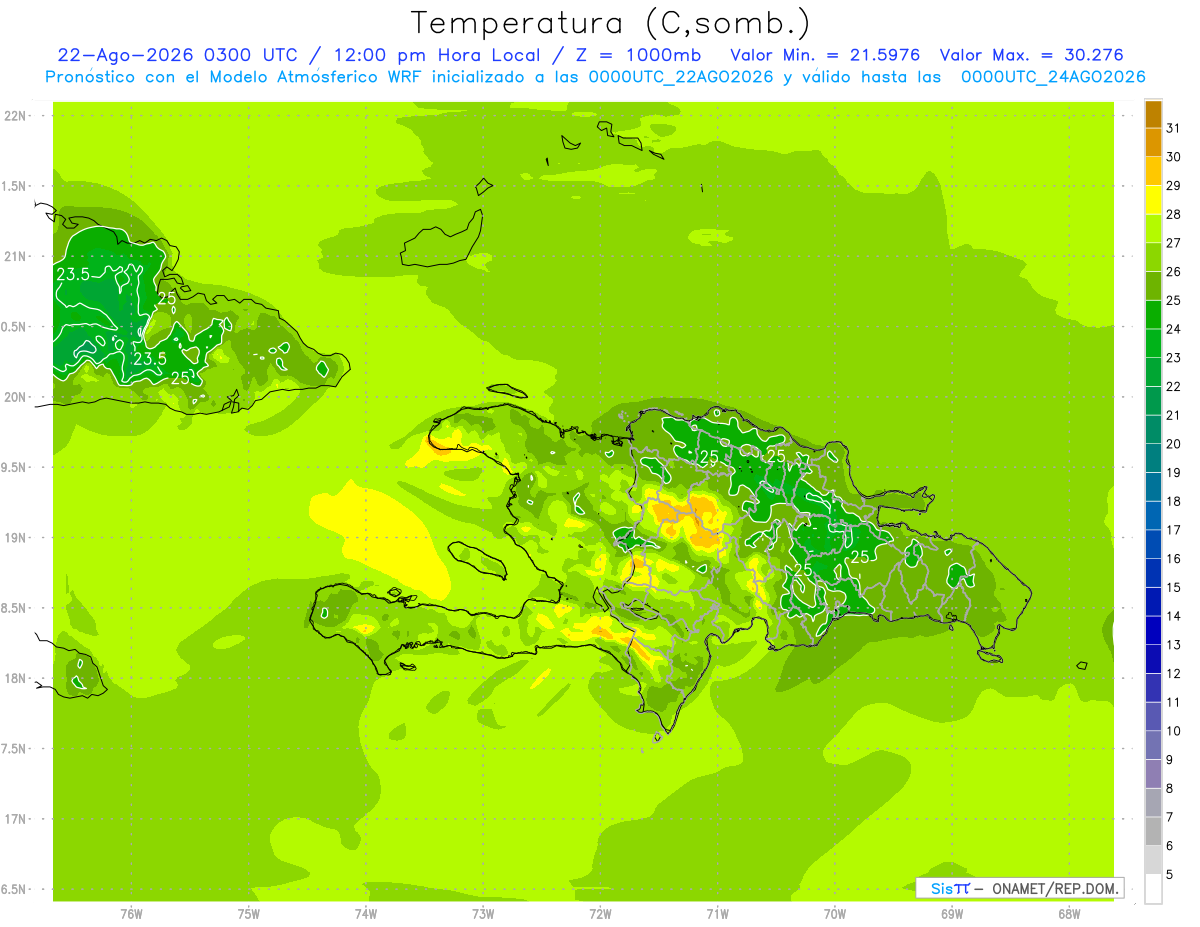The image size is (1200, 927).
Task: Pick the amber swatch between 29 and 30
Action: click(1153, 172)
